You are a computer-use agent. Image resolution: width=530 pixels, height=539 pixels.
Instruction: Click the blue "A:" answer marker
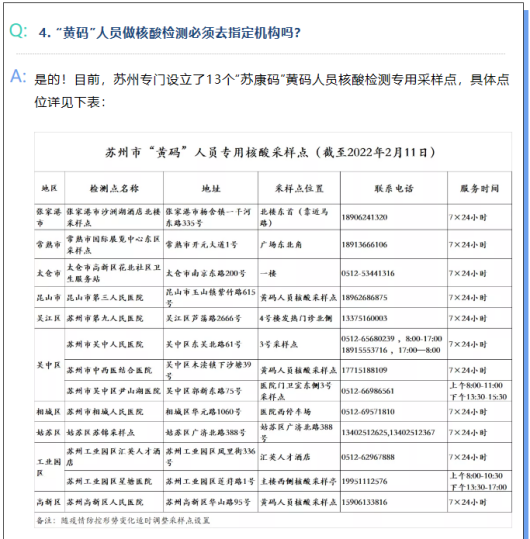click(x=18, y=76)
